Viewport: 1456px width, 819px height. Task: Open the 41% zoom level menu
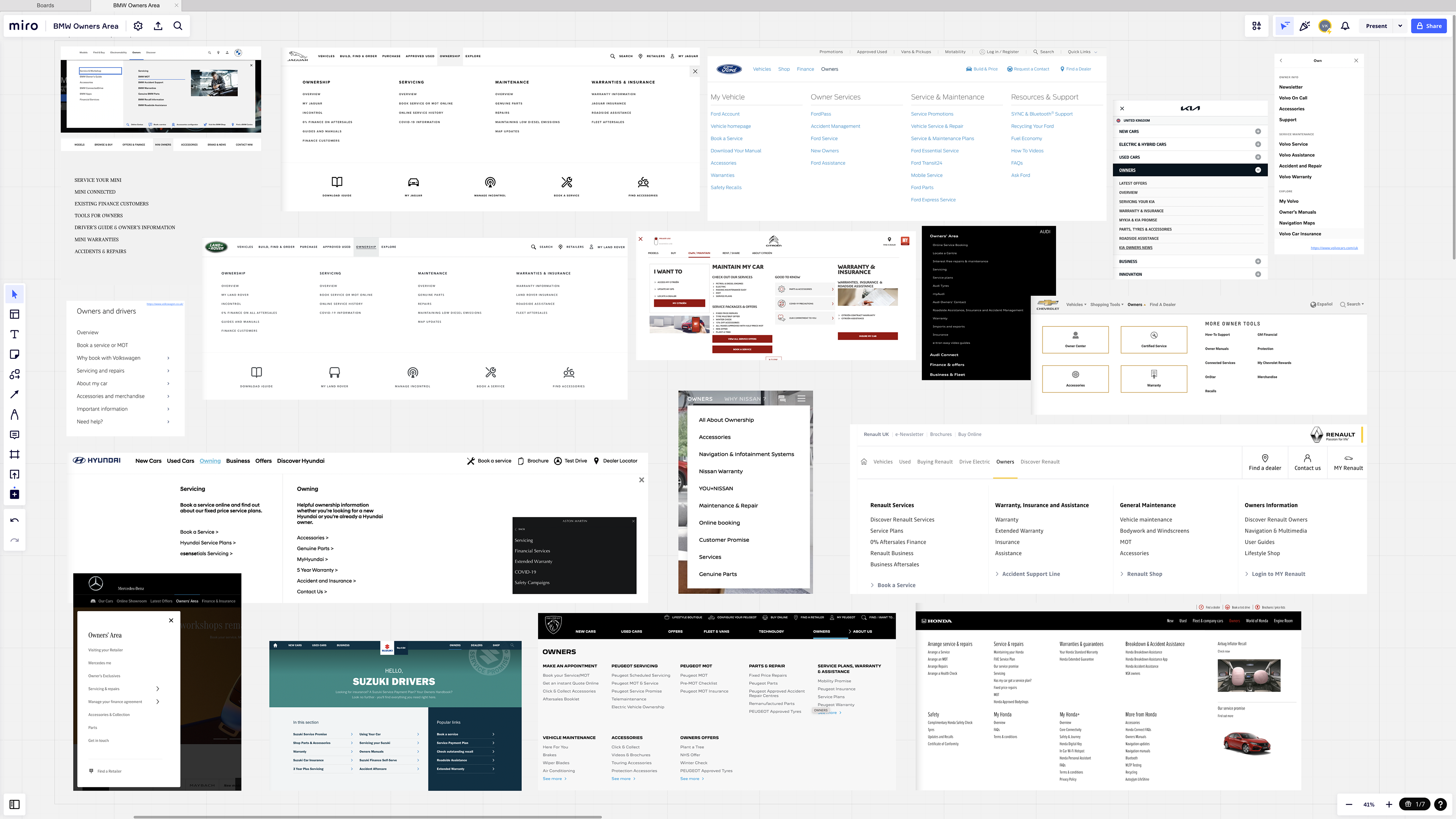(1369, 804)
